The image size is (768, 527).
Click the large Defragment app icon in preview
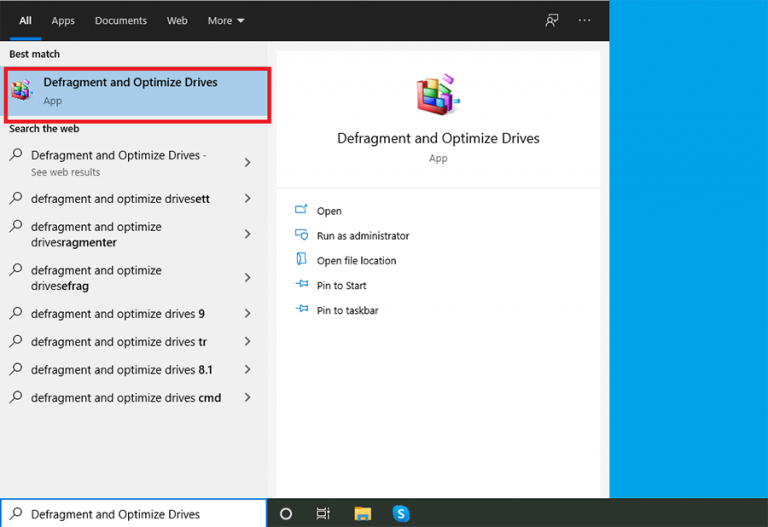(x=437, y=95)
